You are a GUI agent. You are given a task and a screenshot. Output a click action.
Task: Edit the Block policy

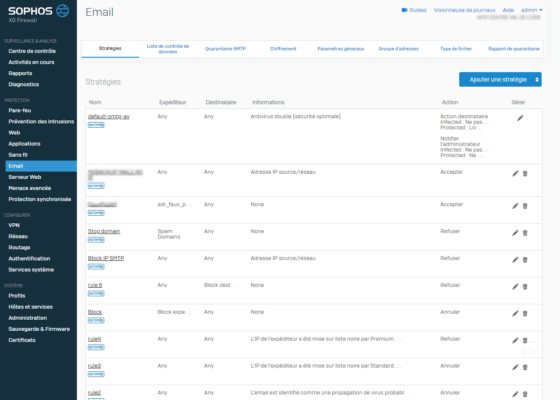(x=515, y=314)
